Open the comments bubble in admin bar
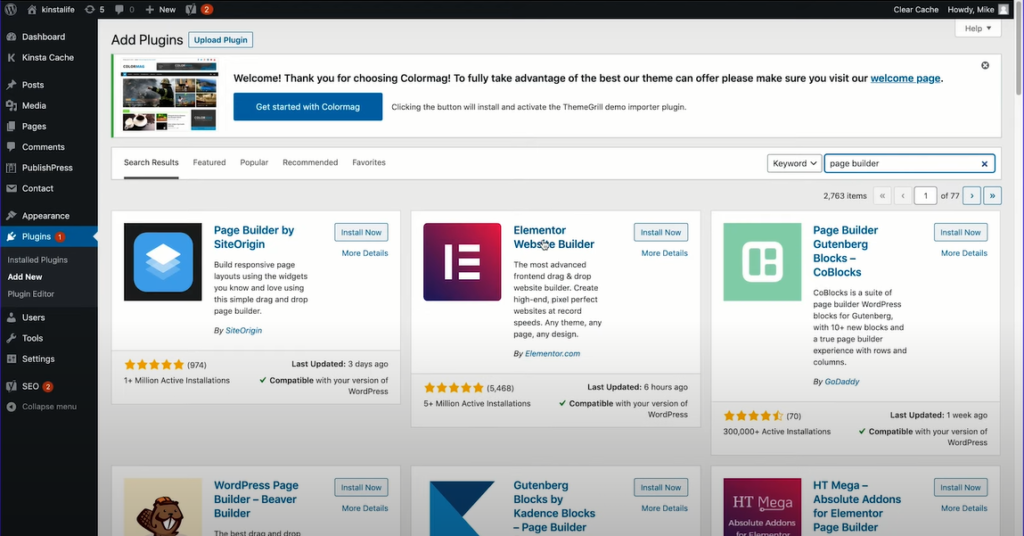The height and width of the screenshot is (536, 1024). tap(122, 9)
